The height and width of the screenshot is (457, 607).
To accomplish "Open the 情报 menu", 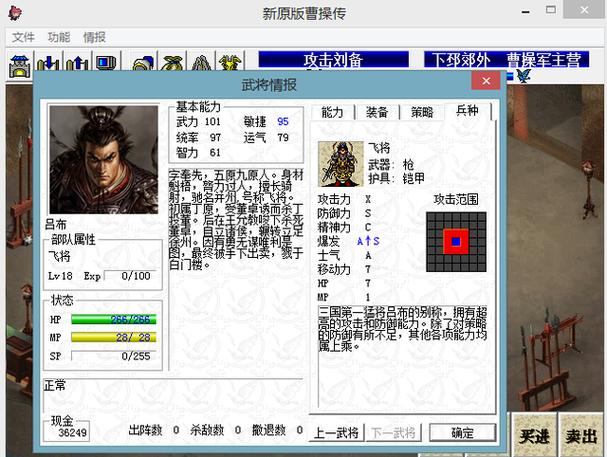I will tap(94, 37).
